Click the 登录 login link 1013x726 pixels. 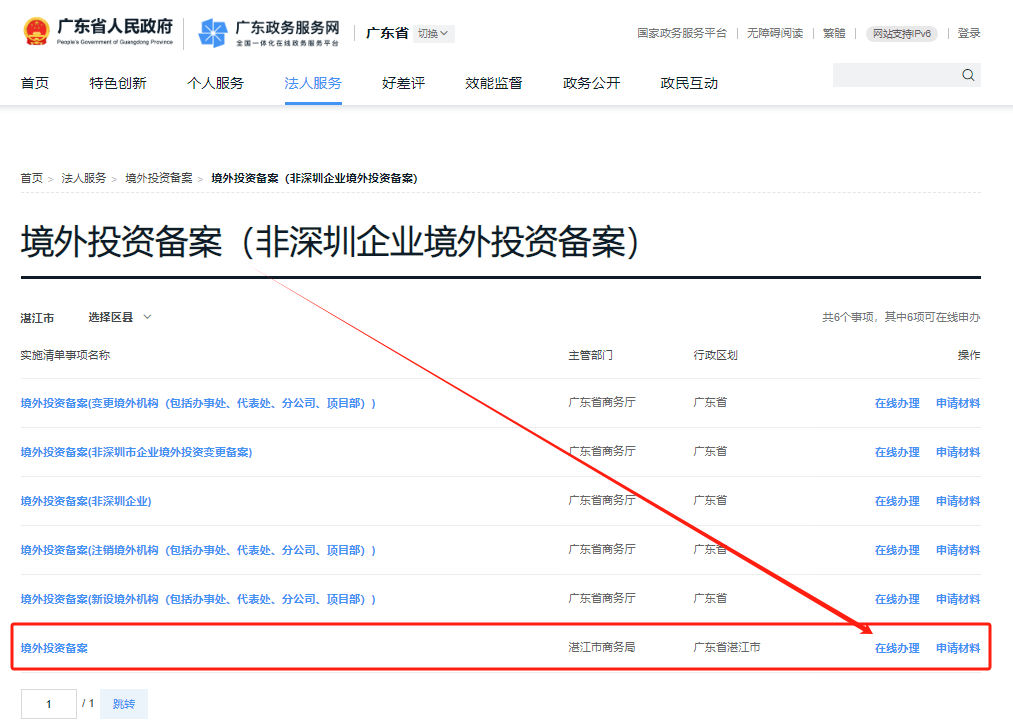point(968,33)
